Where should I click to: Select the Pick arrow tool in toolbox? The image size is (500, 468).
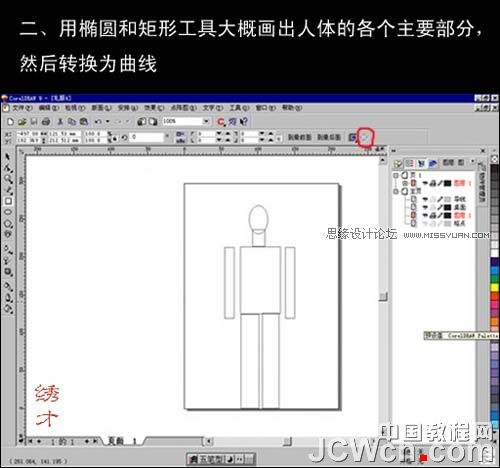[8, 157]
